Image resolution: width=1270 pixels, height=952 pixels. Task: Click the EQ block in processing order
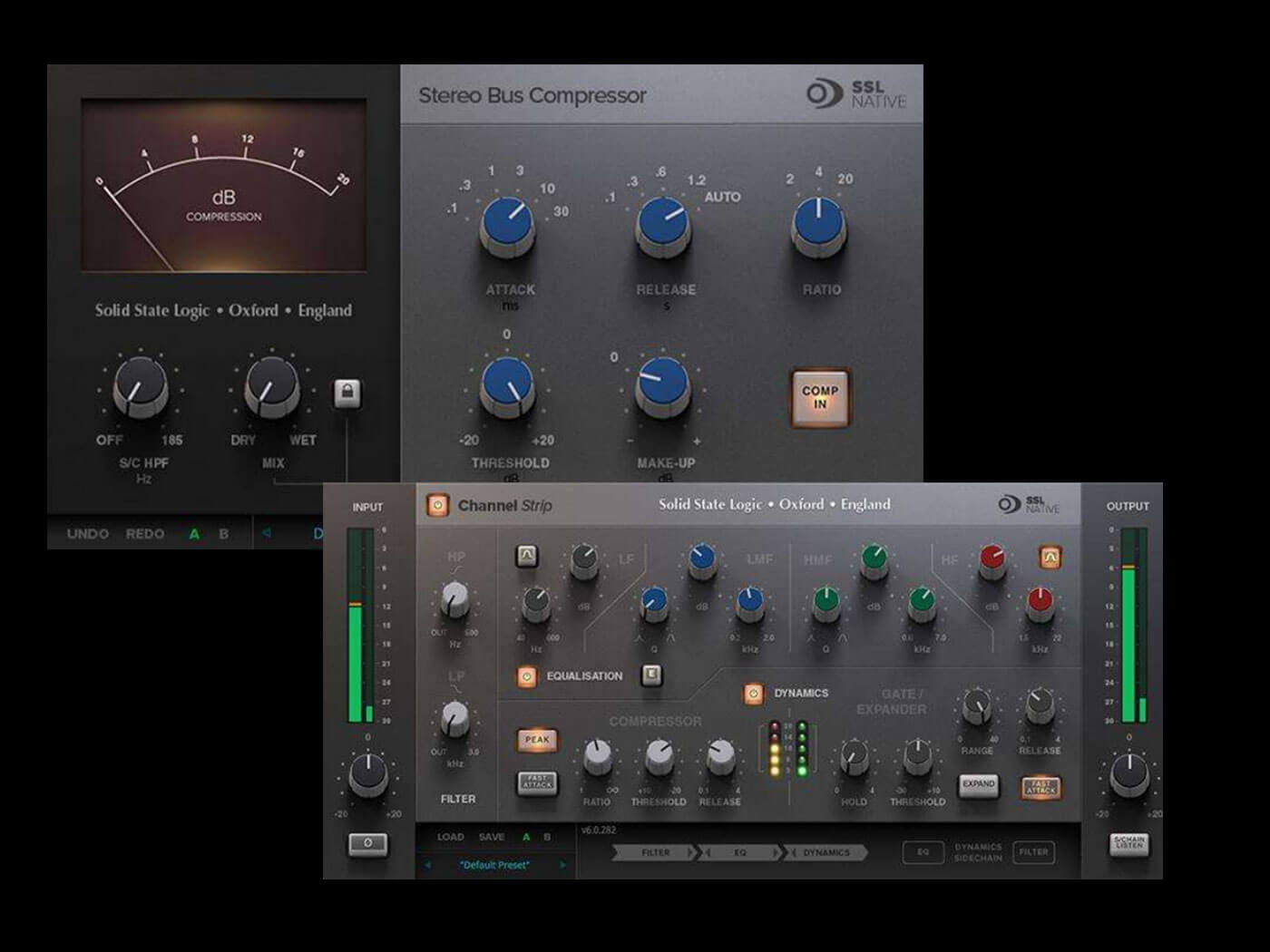[x=739, y=852]
